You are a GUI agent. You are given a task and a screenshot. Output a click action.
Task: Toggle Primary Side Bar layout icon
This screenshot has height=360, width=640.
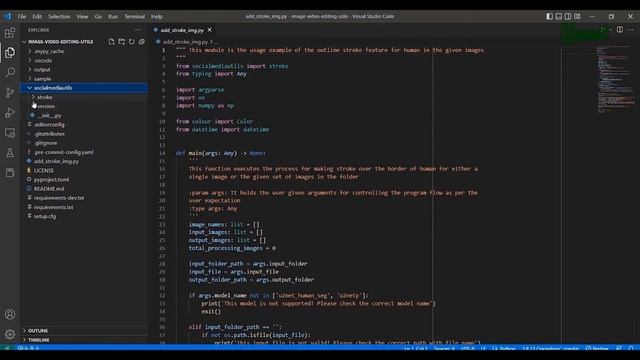(x=550, y=16)
